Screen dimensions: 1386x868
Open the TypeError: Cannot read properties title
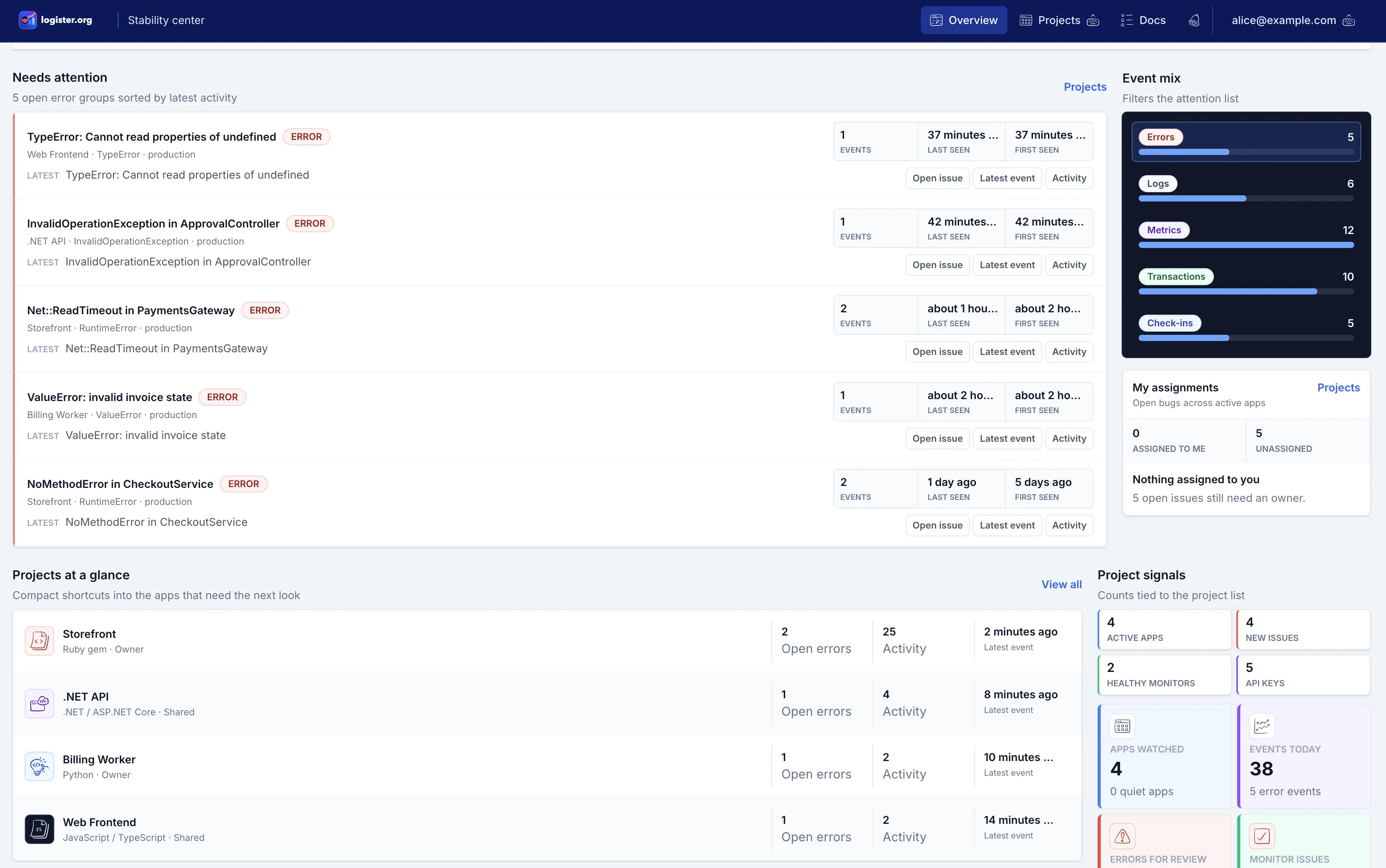152,137
